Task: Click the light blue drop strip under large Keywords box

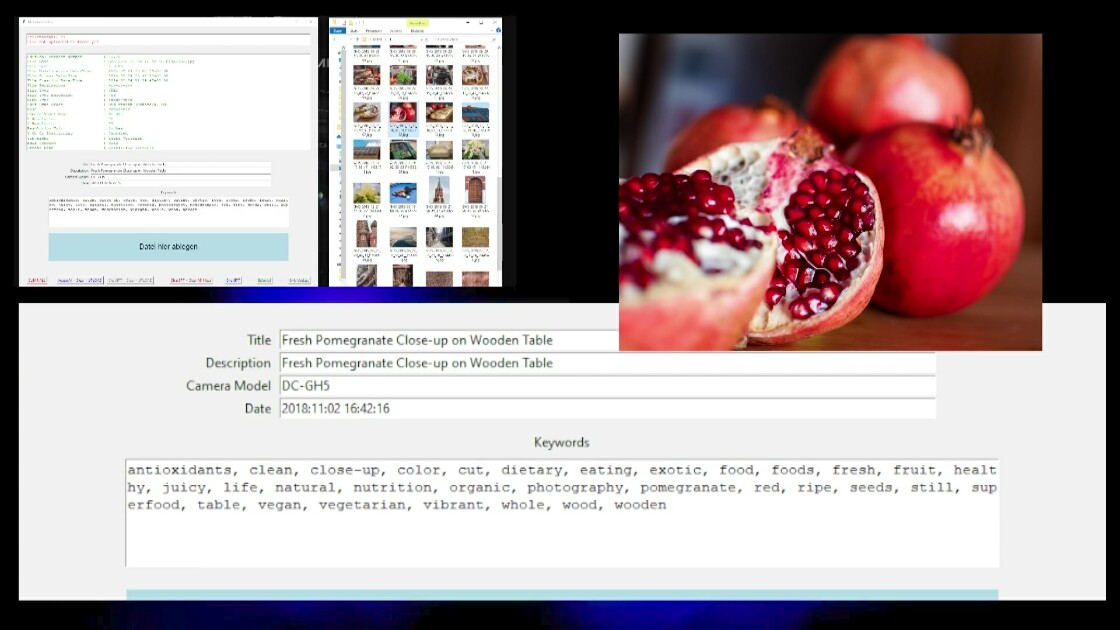Action: point(562,595)
